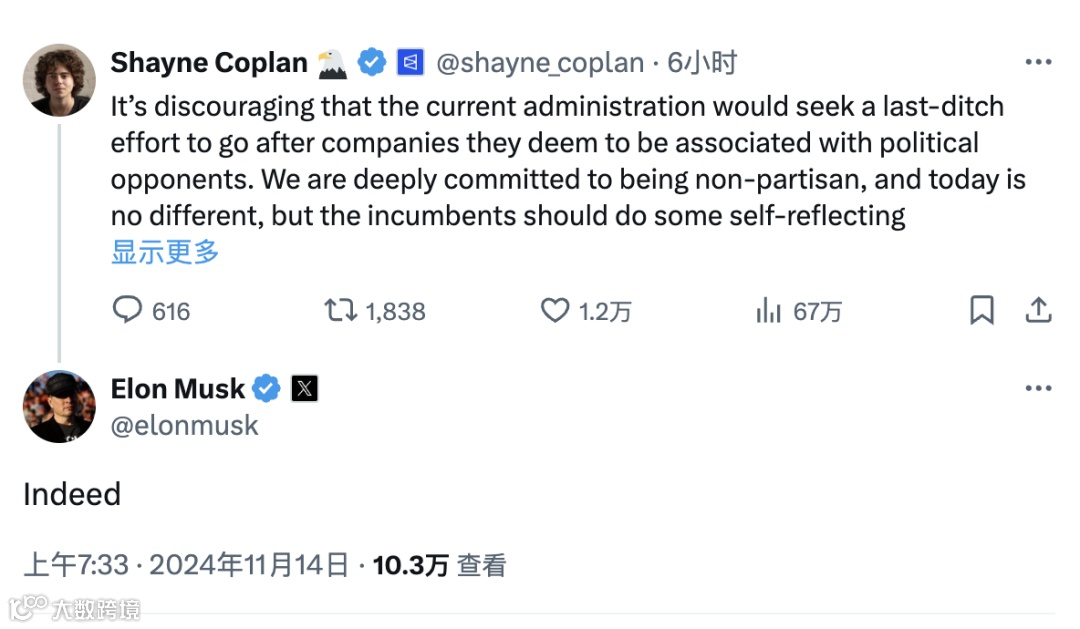
Task: Expand tweet with 显示更多 link
Action: [x=165, y=252]
